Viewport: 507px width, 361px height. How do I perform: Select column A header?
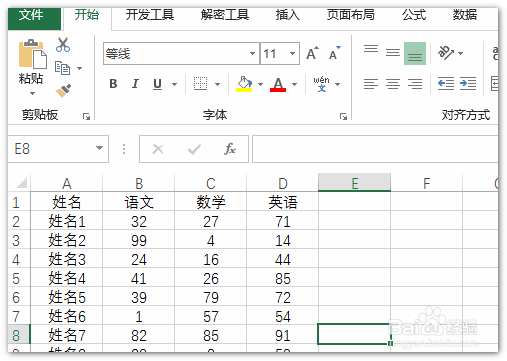pos(67,183)
